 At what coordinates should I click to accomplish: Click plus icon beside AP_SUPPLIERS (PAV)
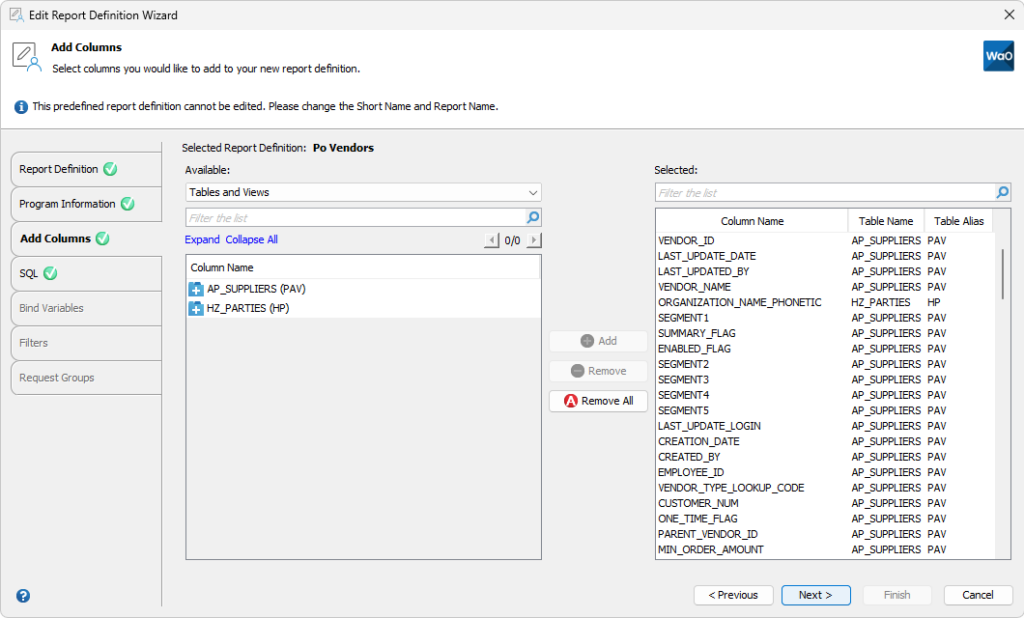click(x=196, y=291)
